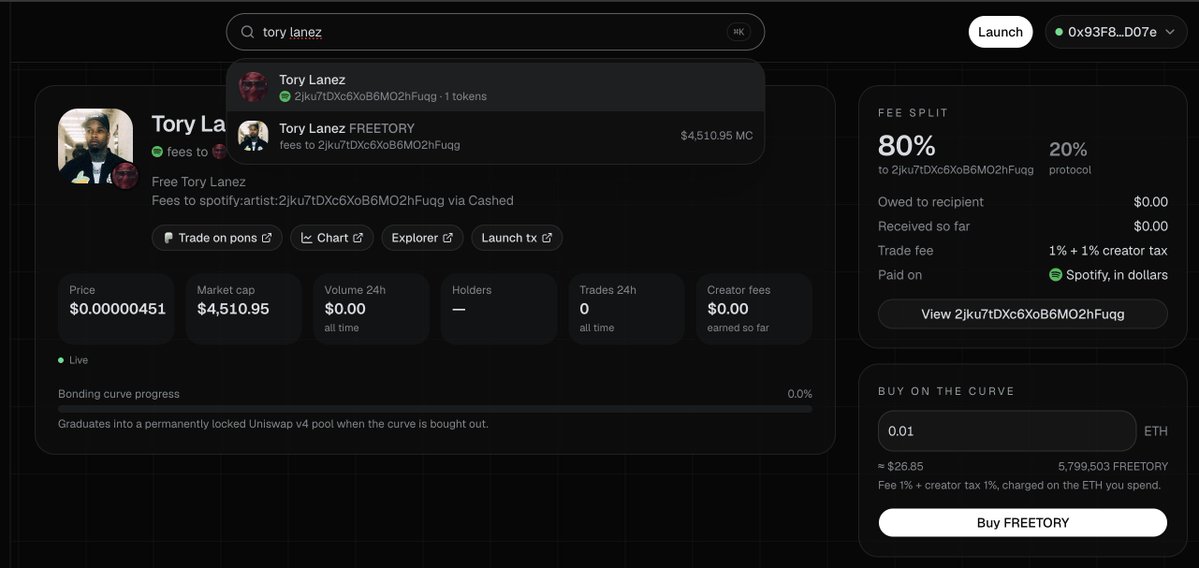This screenshot has width=1199, height=568.
Task: Click the Market cap card $4,510.95
Action: click(243, 309)
